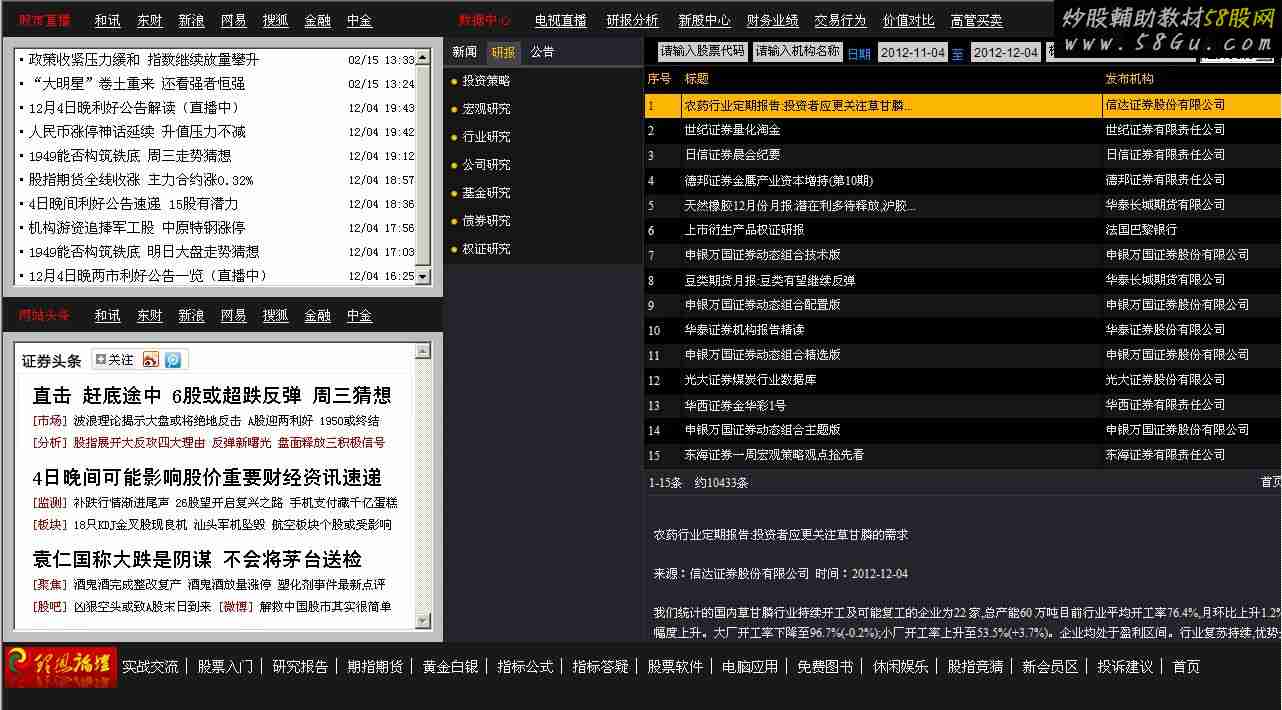Open headline 直击 赶底途中 6股或超跌反弹
1282x710 pixels.
point(167,395)
